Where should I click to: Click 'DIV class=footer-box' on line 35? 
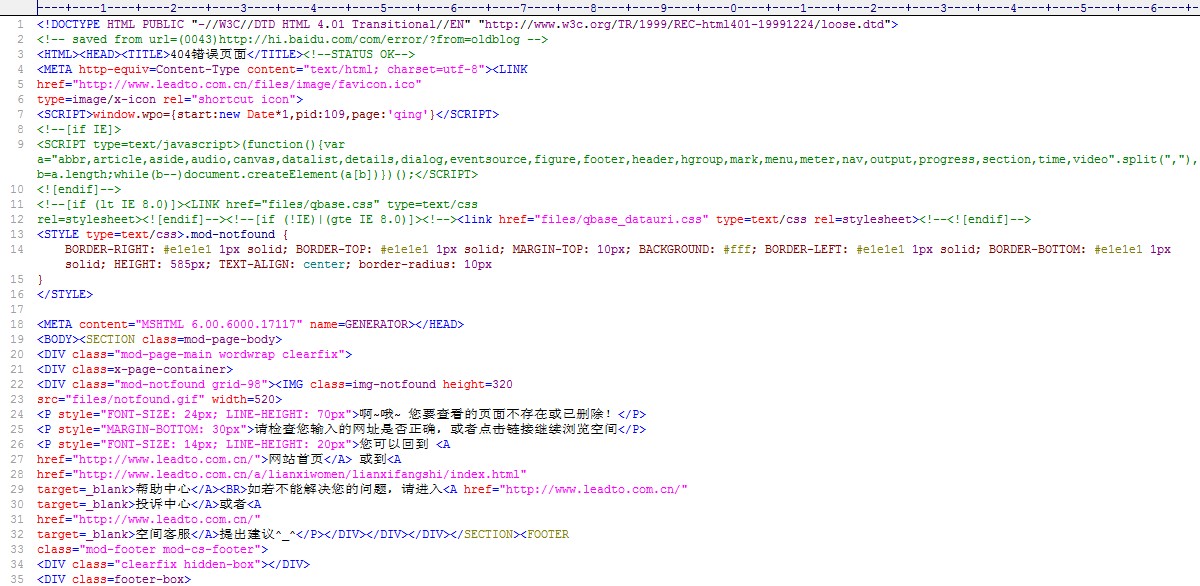click(114, 579)
